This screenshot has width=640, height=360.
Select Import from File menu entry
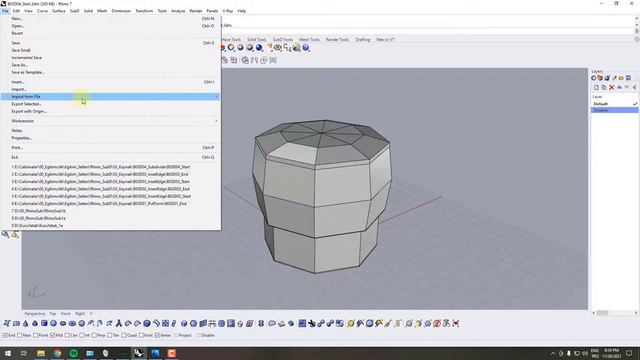tap(110, 97)
